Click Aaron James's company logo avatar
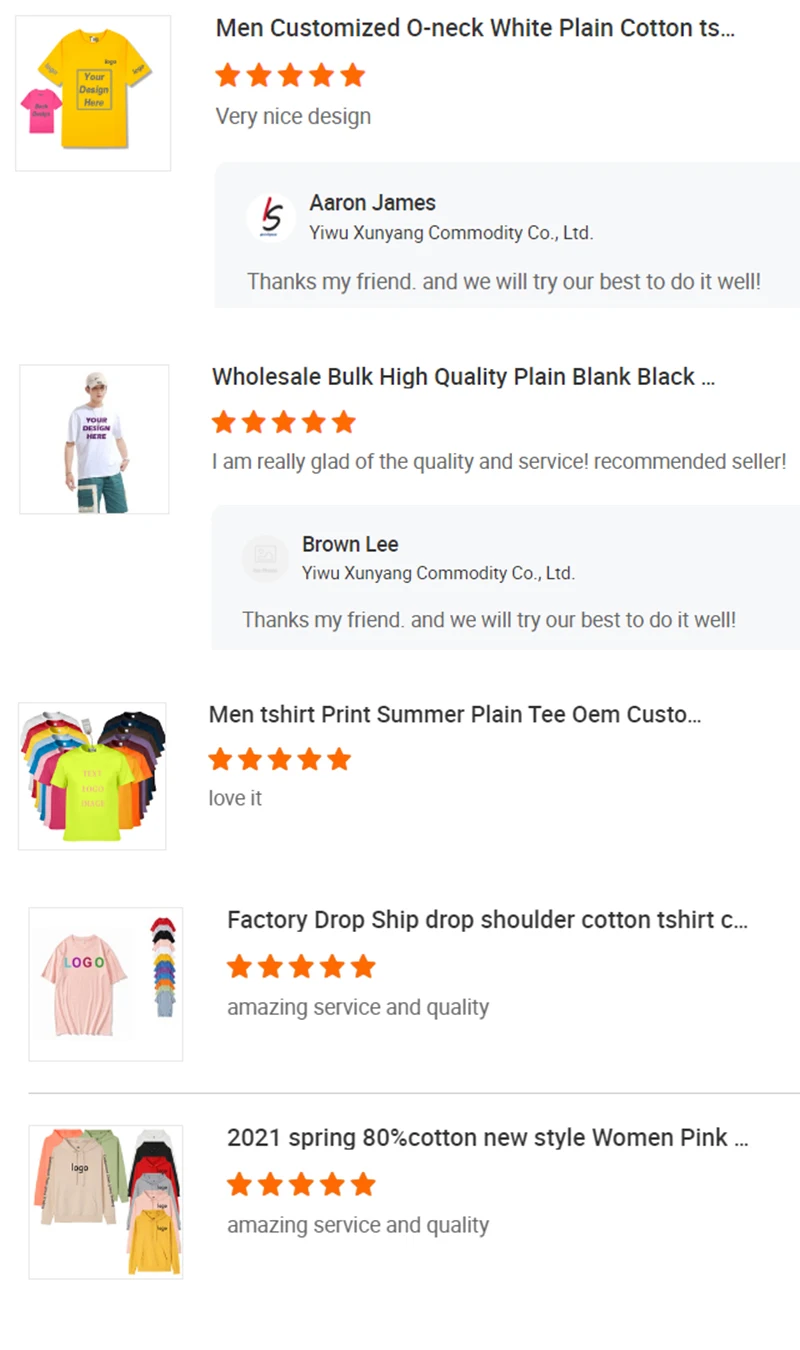The image size is (800, 1350). pos(270,217)
